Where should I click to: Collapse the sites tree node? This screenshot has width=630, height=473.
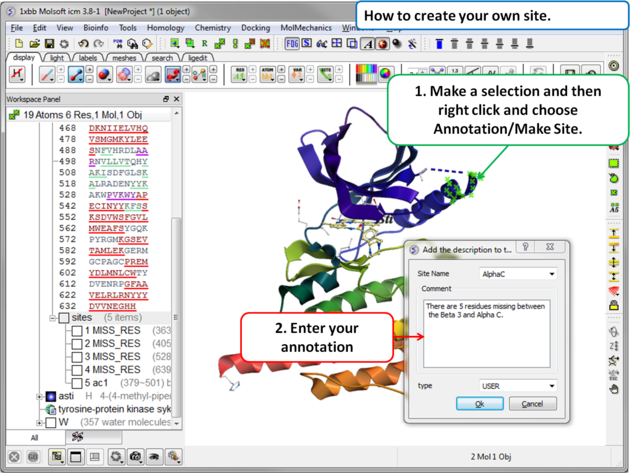[53, 318]
